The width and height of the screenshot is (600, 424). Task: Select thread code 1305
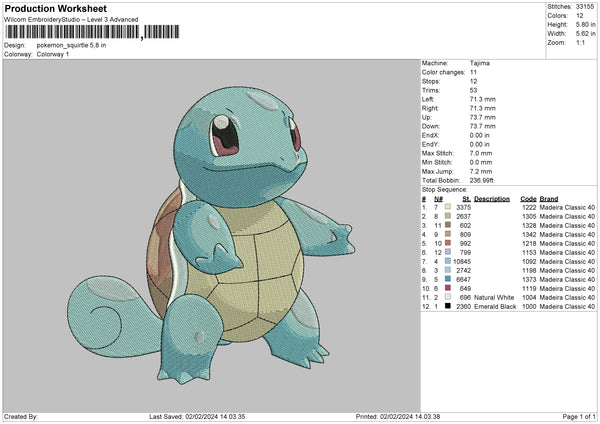[x=529, y=217]
